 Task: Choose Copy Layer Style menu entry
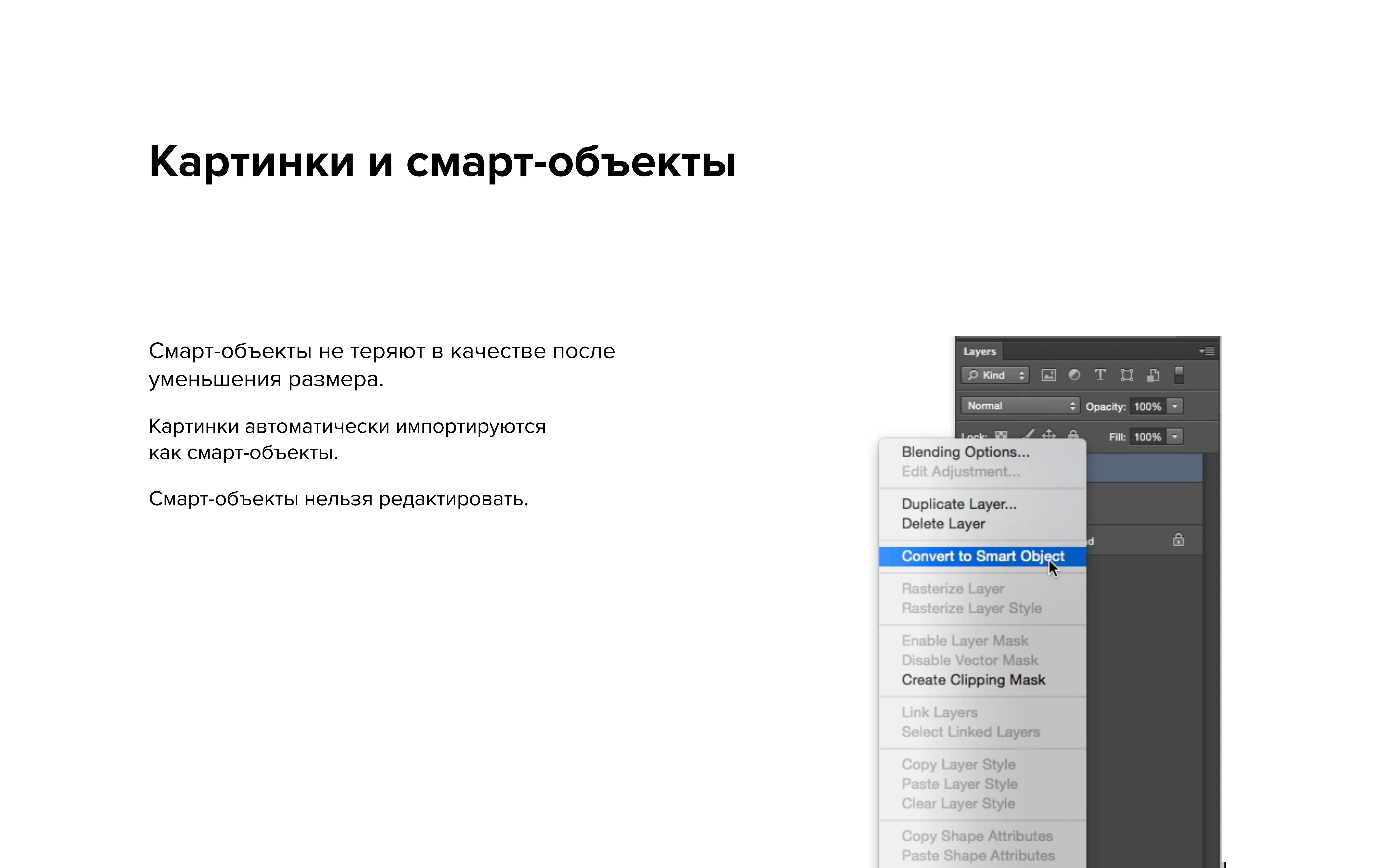point(983,765)
